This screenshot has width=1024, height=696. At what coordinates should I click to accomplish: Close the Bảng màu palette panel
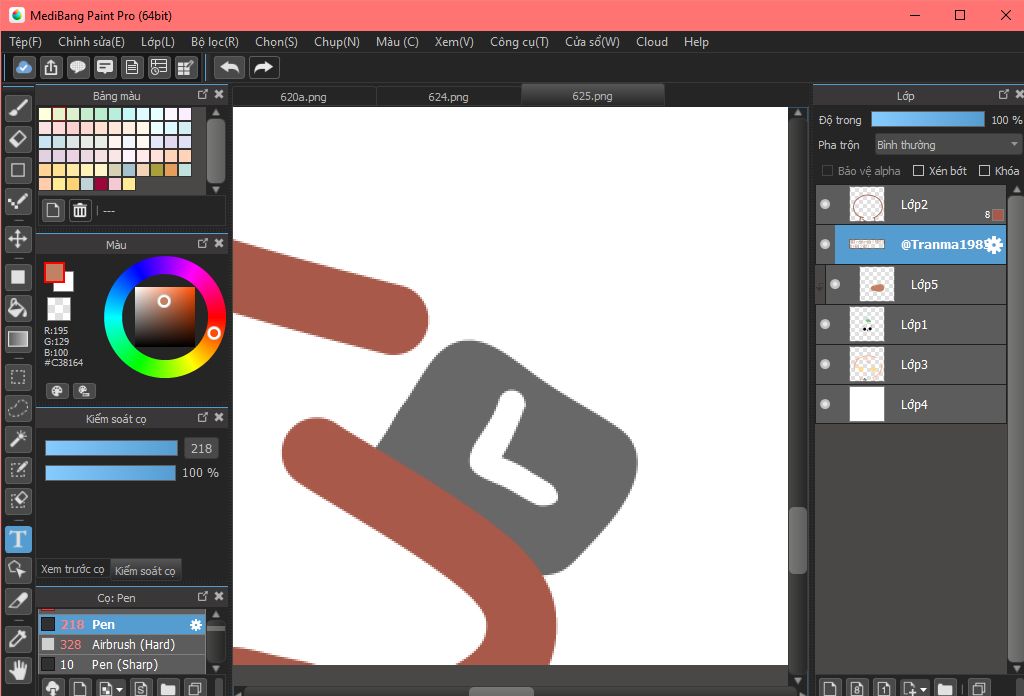pos(219,95)
